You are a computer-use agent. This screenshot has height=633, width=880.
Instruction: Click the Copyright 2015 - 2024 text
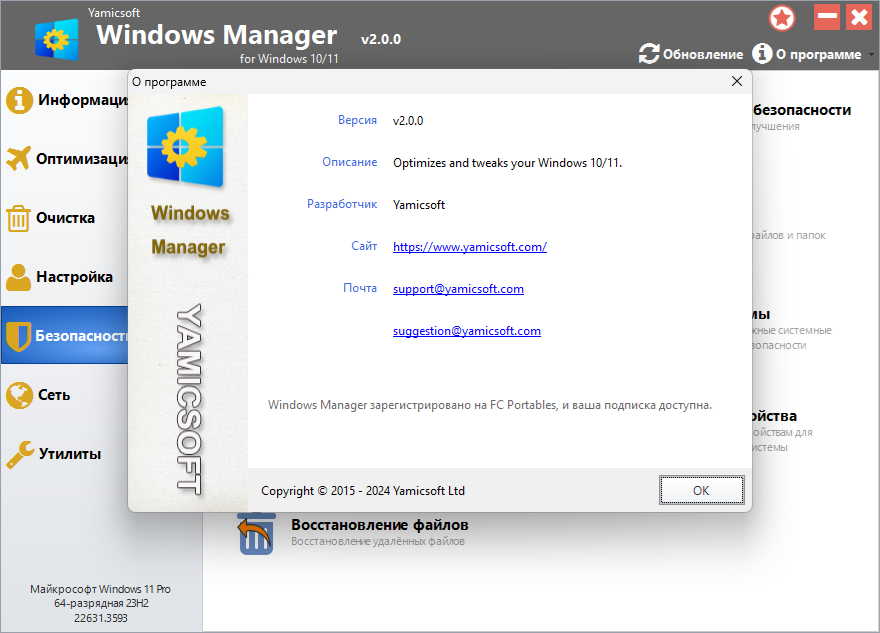tap(363, 491)
